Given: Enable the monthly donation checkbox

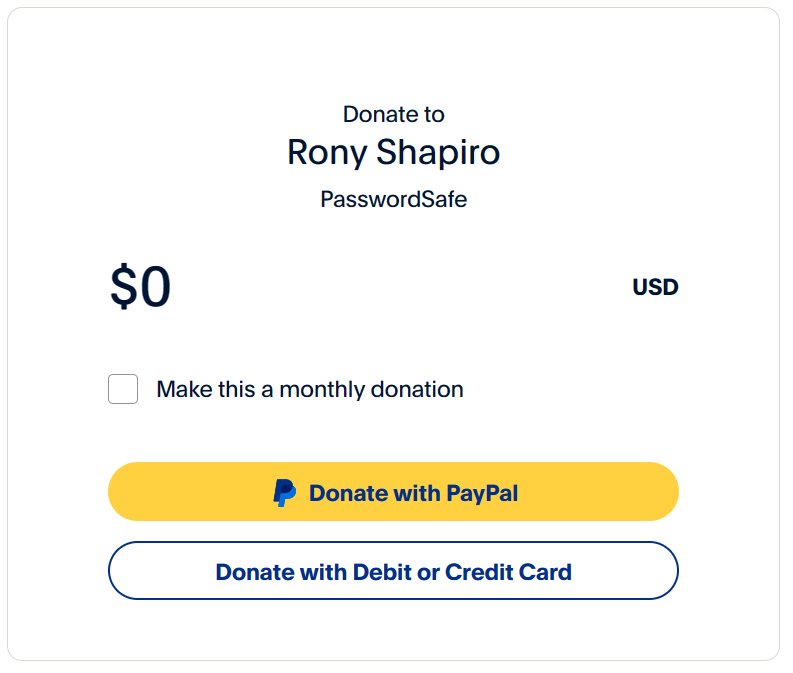Looking at the screenshot, I should 123,389.
